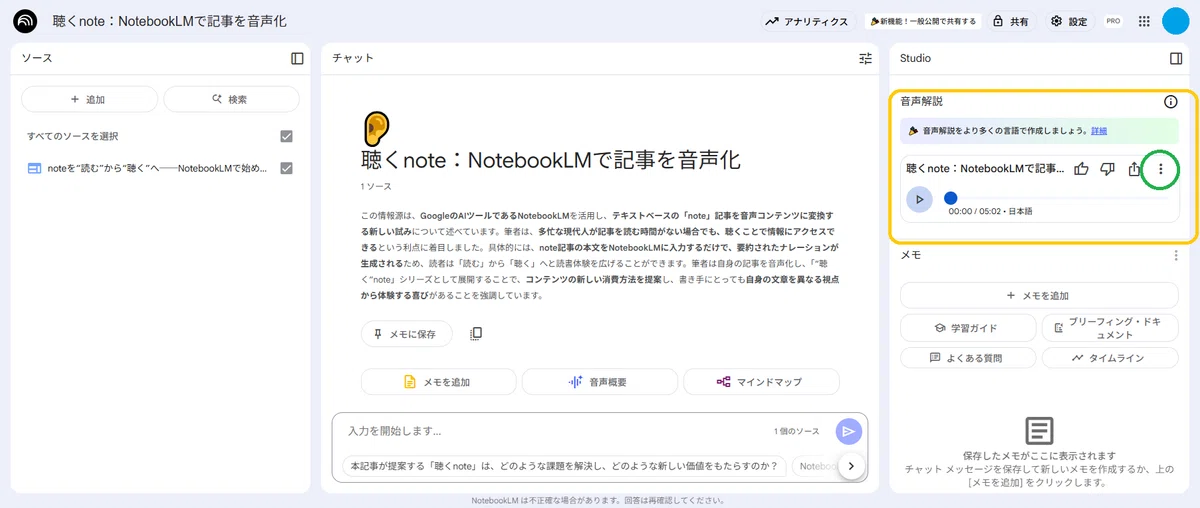Screen dimensions: 1200x508
Task: Open メモ section more options menu
Action: point(1176,256)
